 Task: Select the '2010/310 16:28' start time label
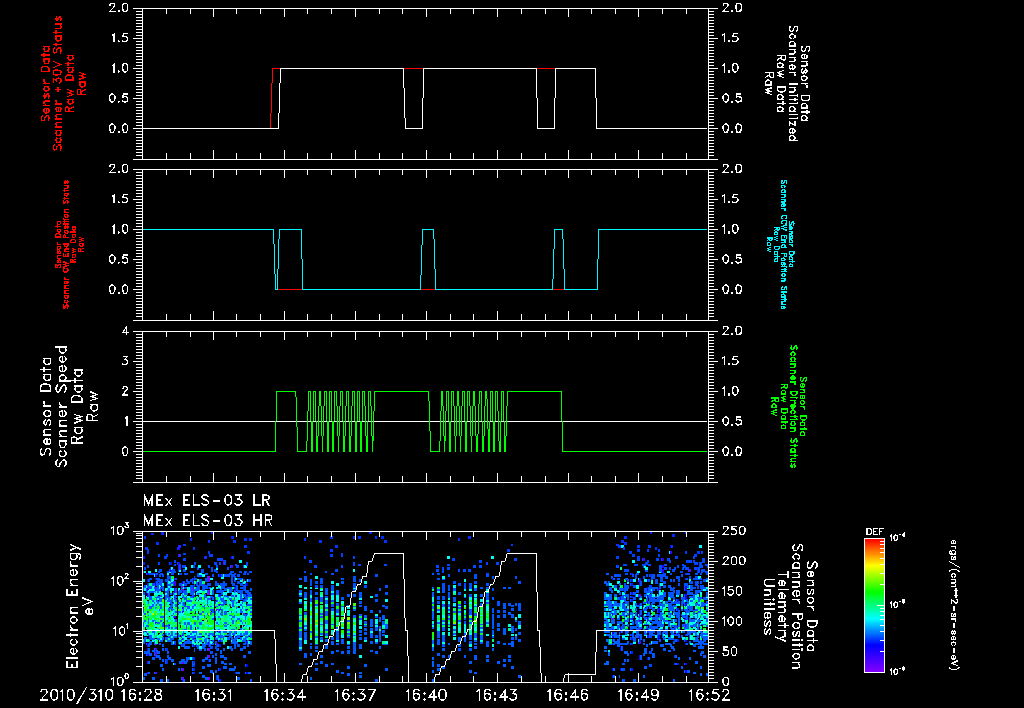(101, 695)
